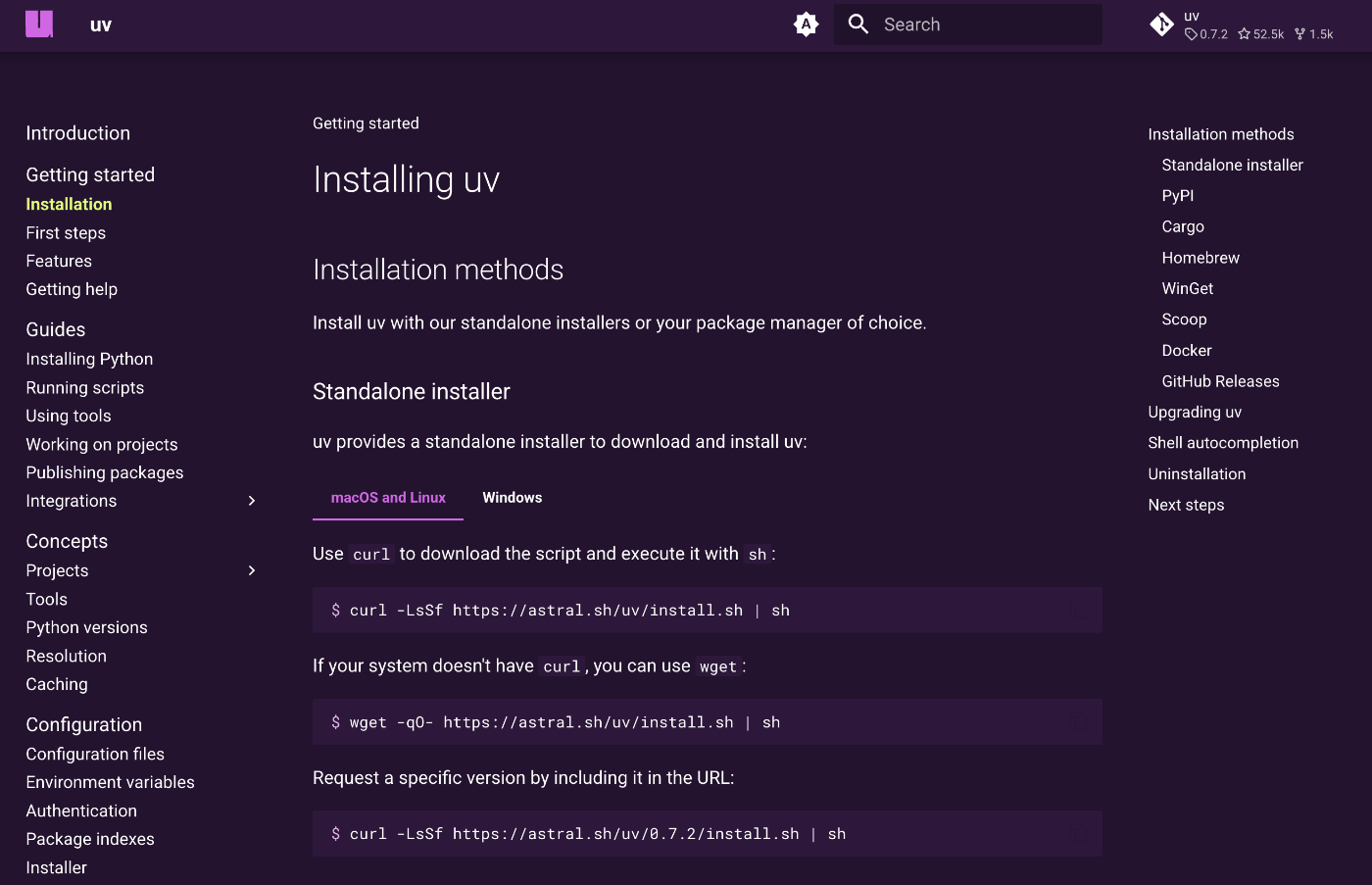The width and height of the screenshot is (1372, 885).
Task: Open Working on projects guide
Action: pyautogui.click(x=102, y=444)
